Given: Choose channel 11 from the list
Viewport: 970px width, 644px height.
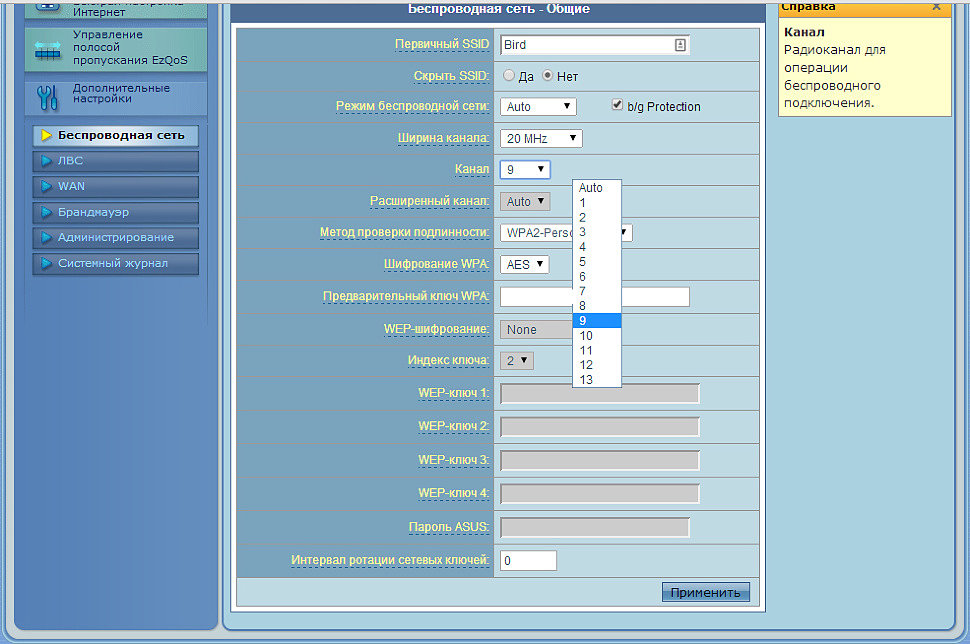Looking at the screenshot, I should click(586, 350).
